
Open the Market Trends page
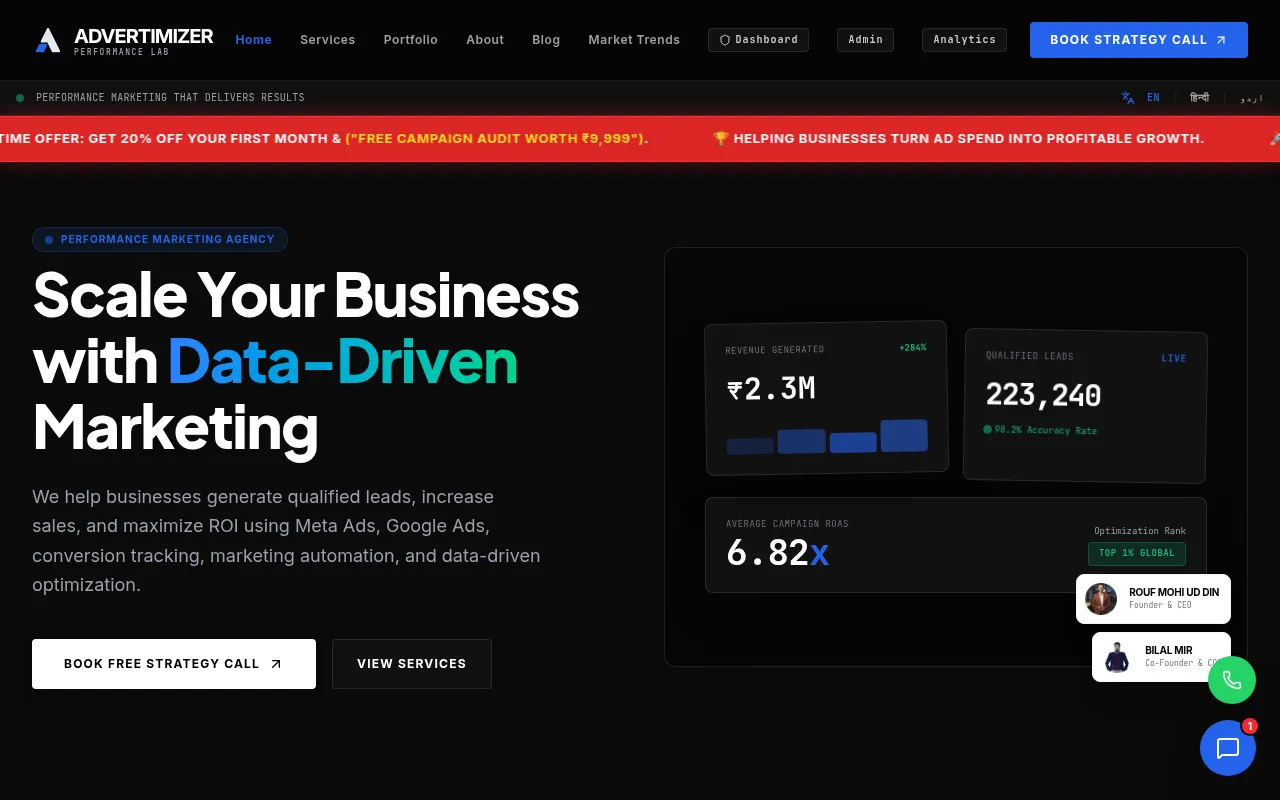[x=634, y=40]
